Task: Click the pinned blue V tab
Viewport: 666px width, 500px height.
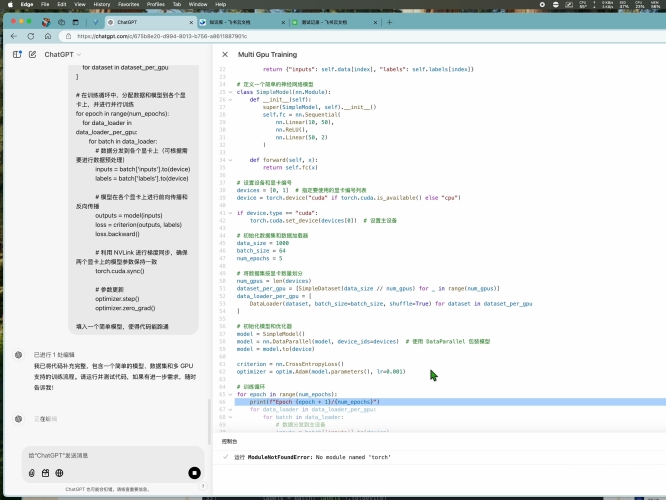Action: coord(96,22)
